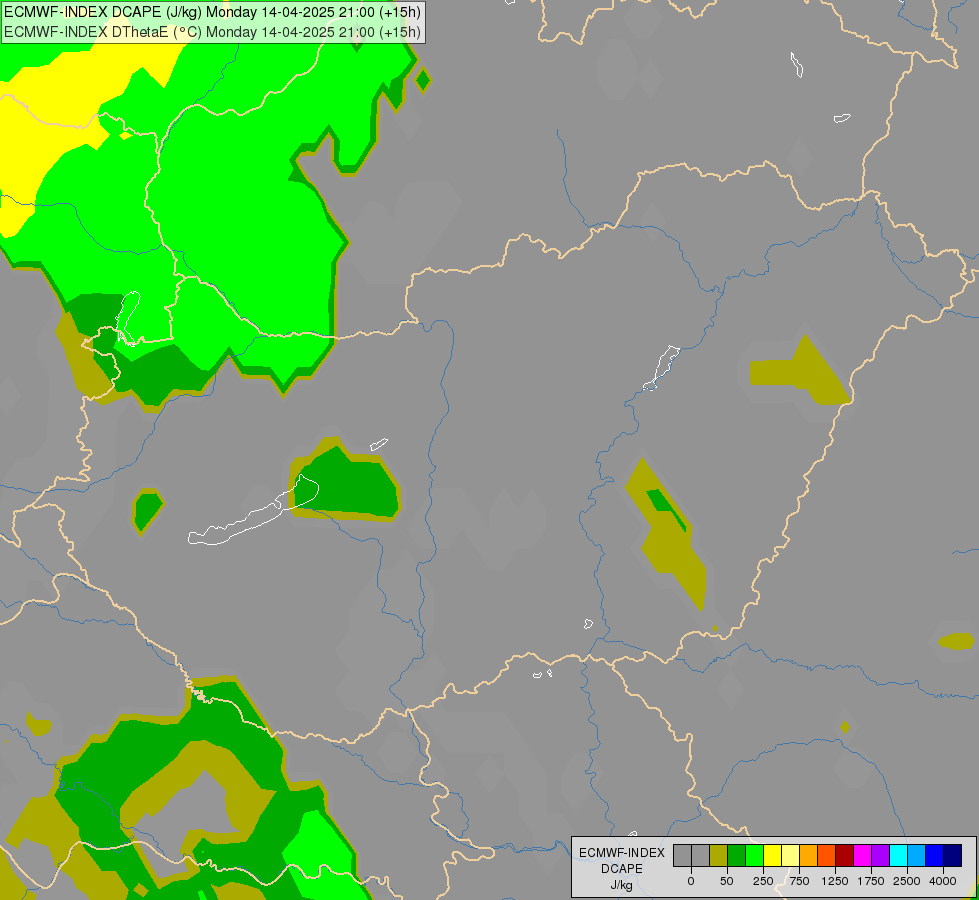Select the light blue legend swatch
This screenshot has width=979, height=900.
coord(917,856)
